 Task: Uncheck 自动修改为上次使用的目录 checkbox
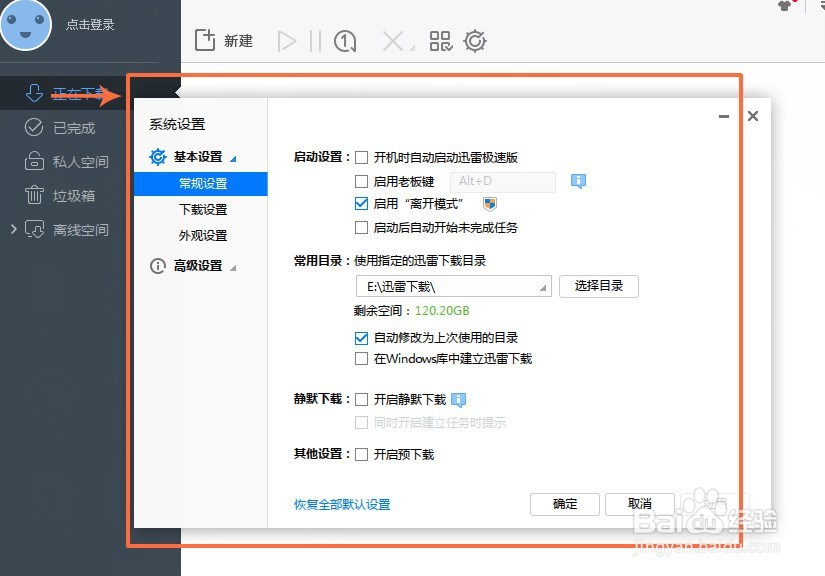pos(361,338)
